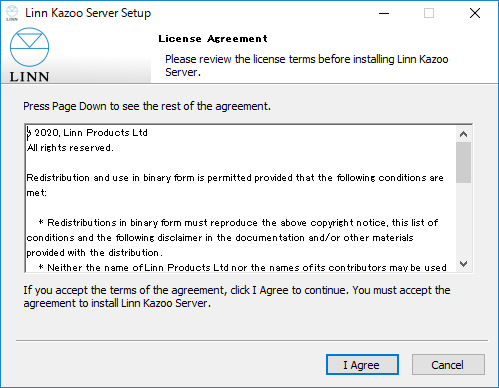Click the 'If you accept the terms' notice text
499x388 pixels.
pyautogui.click(x=237, y=297)
